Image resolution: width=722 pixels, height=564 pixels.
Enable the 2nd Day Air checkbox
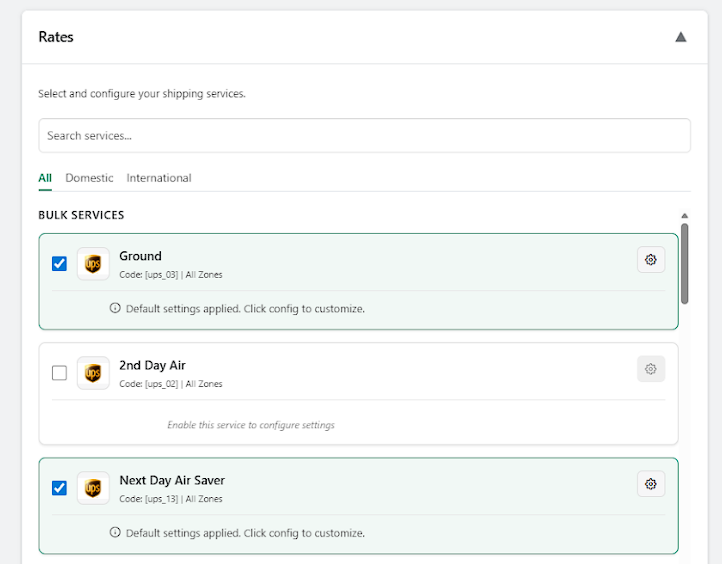coord(59,373)
